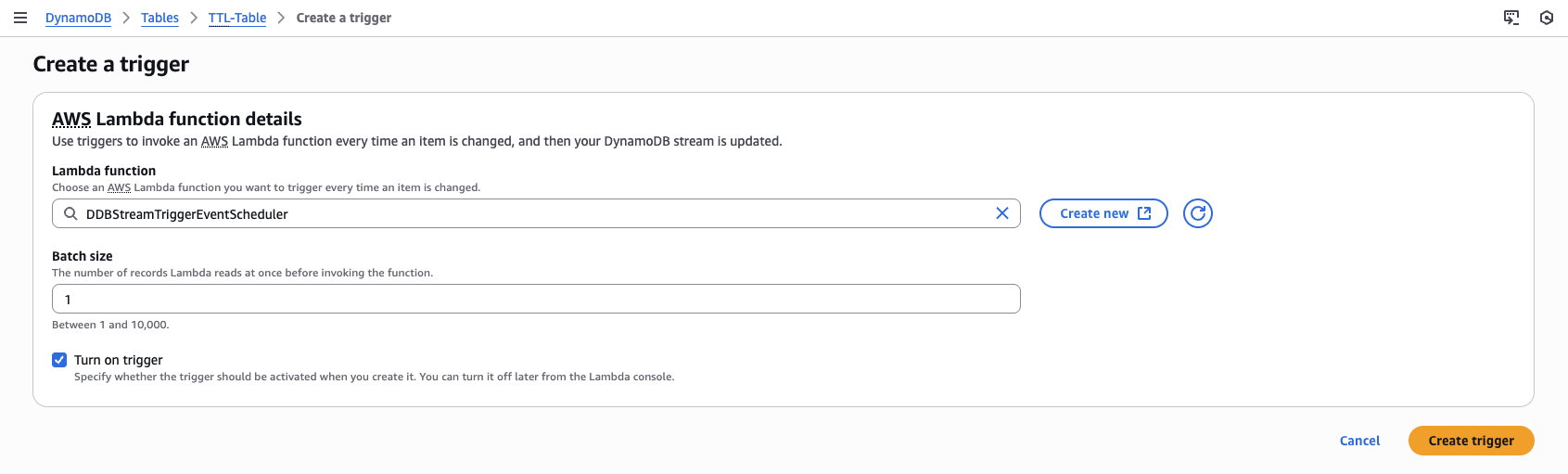Click the 'Turn on trigger' label
Viewport: 1568px width, 474px height.
pos(119,360)
